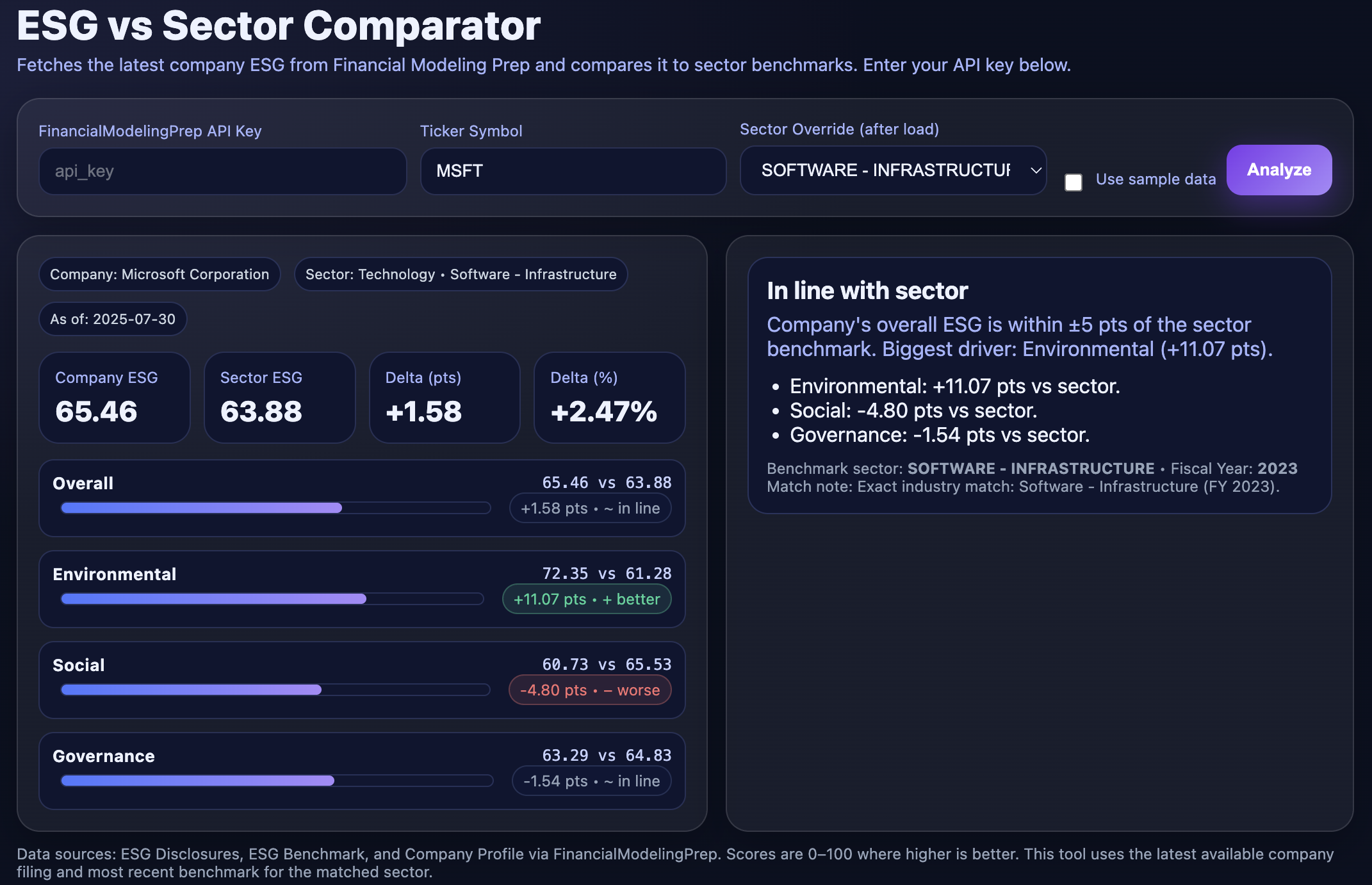
Task: Click the green +11.07 pts better badge
Action: point(586,599)
